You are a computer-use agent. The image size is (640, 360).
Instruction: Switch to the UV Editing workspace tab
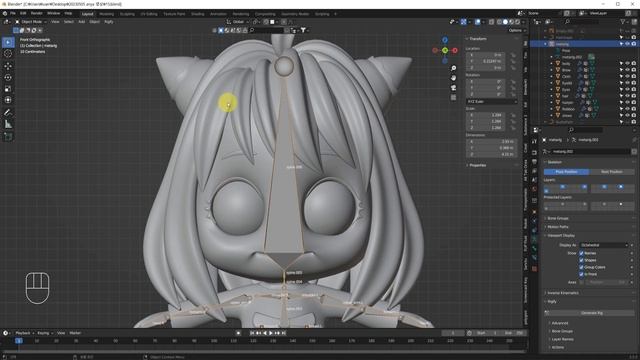click(x=149, y=14)
